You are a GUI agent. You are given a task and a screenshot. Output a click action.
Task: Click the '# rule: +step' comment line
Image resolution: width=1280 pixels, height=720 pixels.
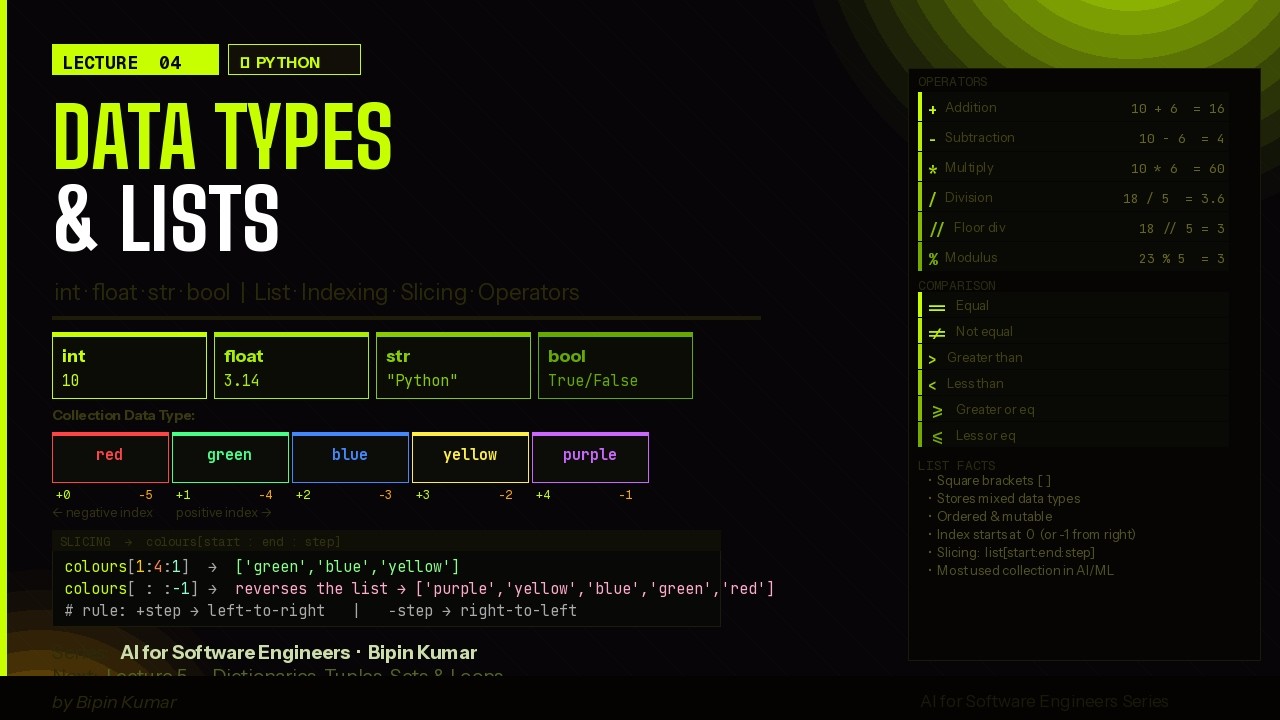[320, 611]
